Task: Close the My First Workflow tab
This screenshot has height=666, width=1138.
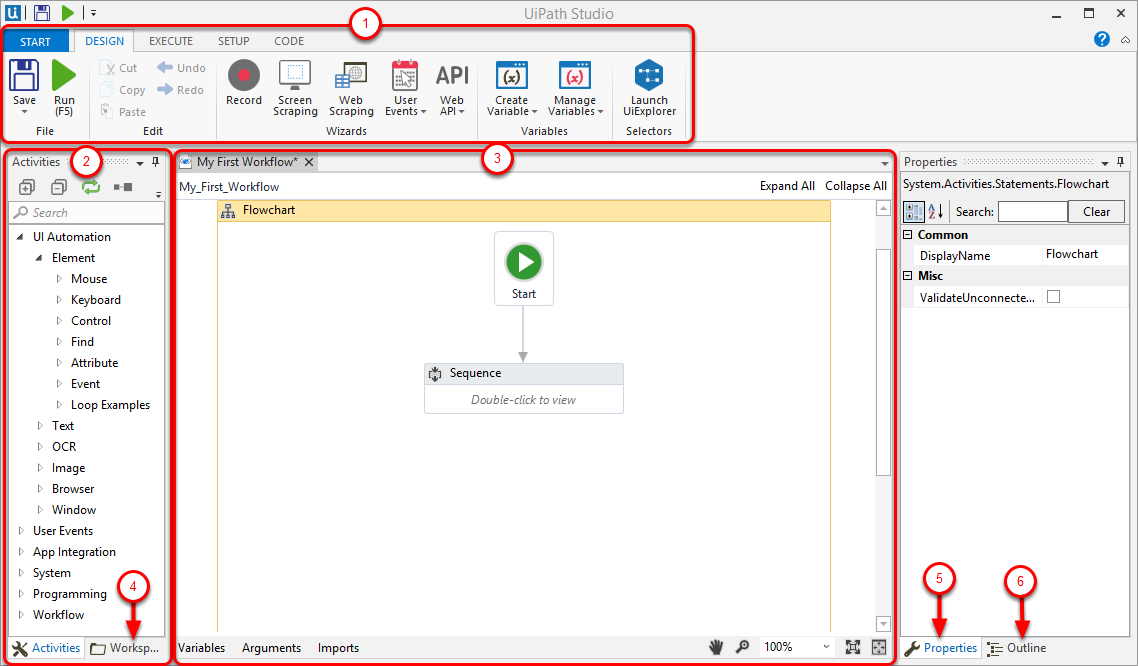Action: (x=309, y=162)
